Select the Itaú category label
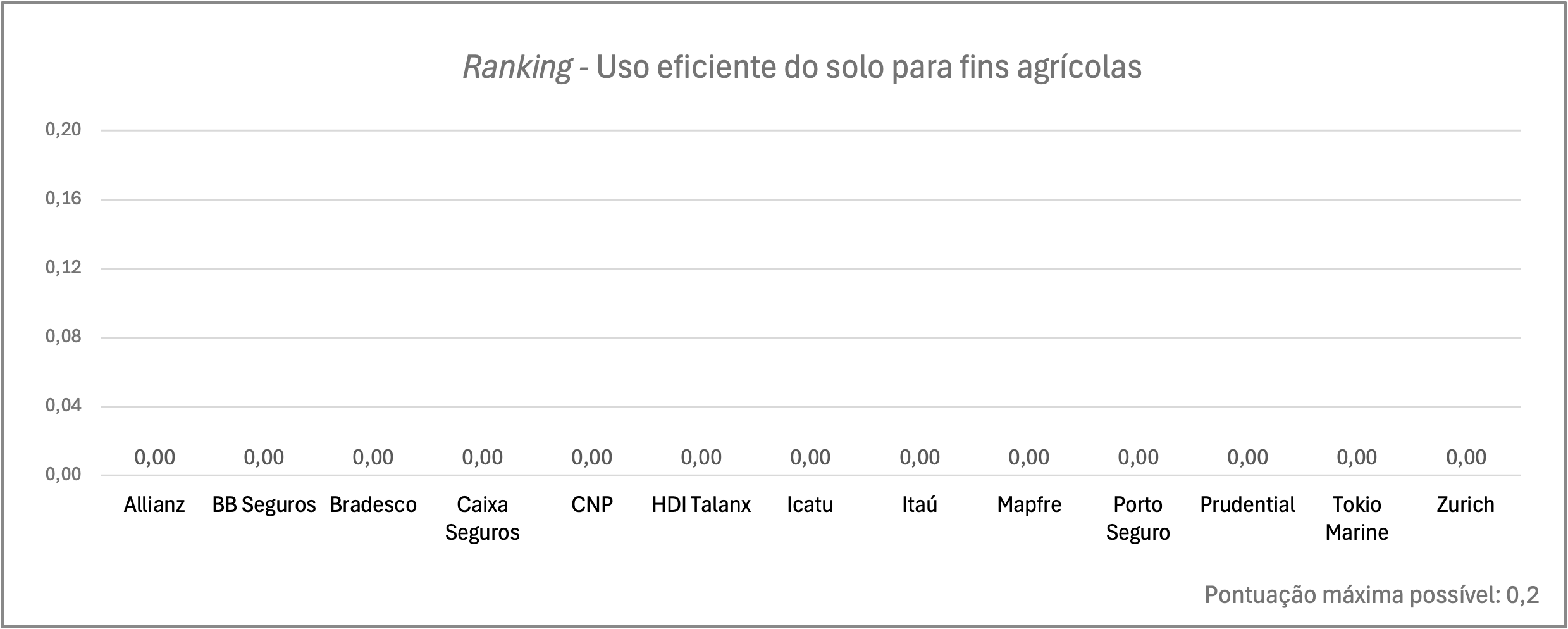This screenshot has width=1568, height=629. 920,504
